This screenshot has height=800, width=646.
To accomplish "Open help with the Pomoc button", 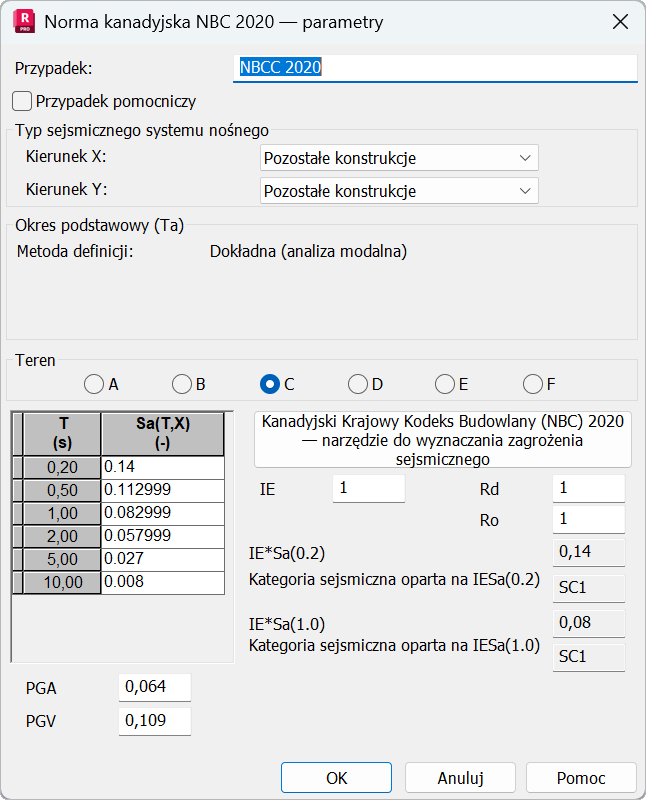I will [581, 778].
